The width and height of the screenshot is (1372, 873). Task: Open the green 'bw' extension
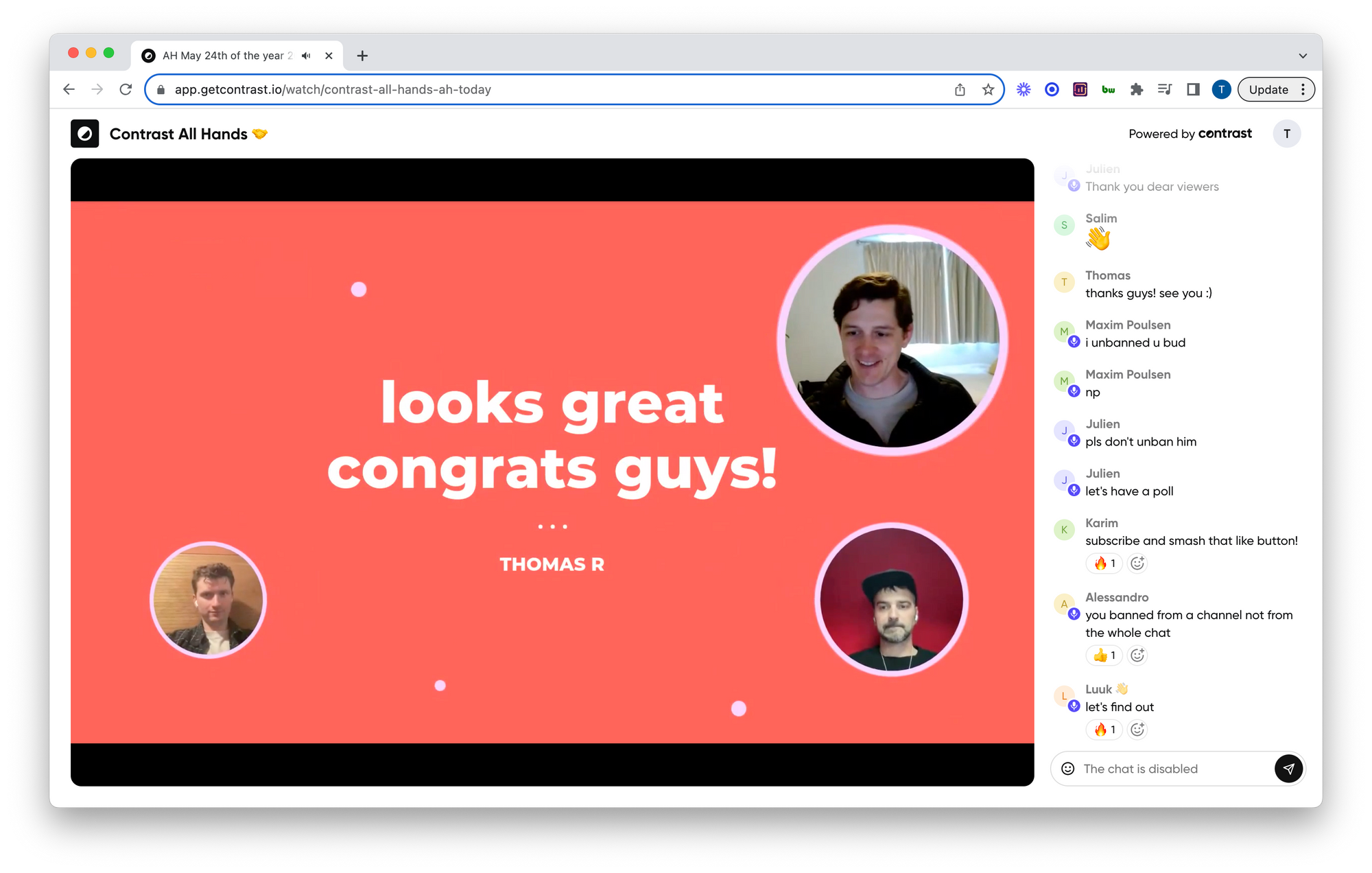pyautogui.click(x=1109, y=89)
